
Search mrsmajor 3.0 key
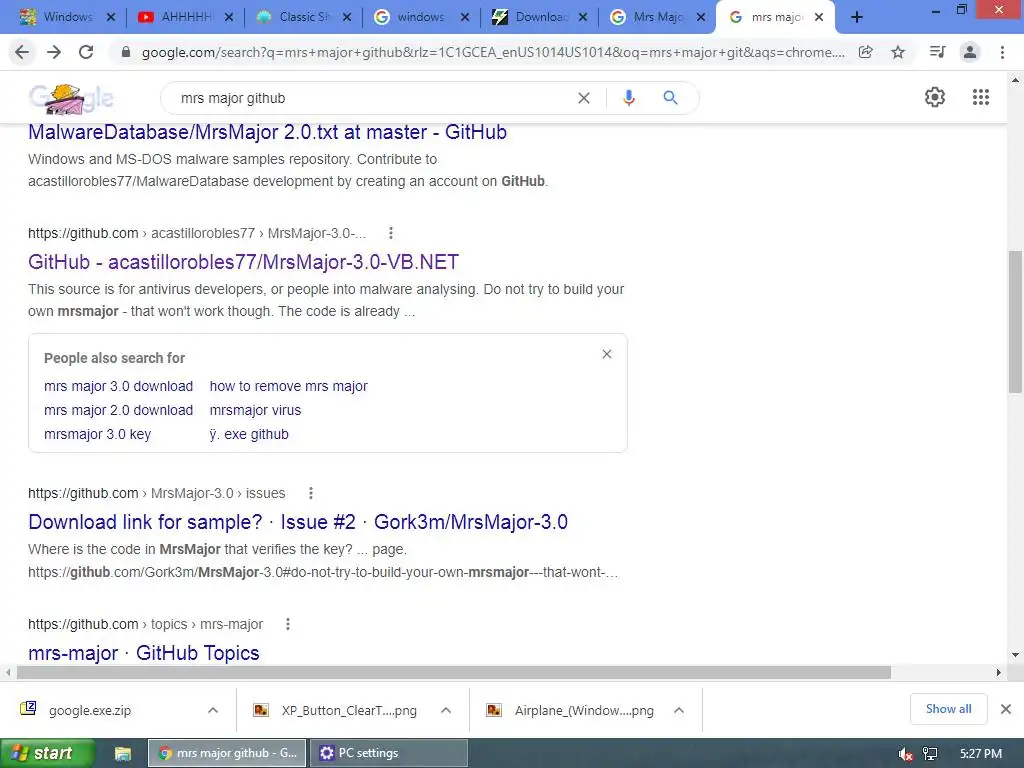tap(97, 434)
